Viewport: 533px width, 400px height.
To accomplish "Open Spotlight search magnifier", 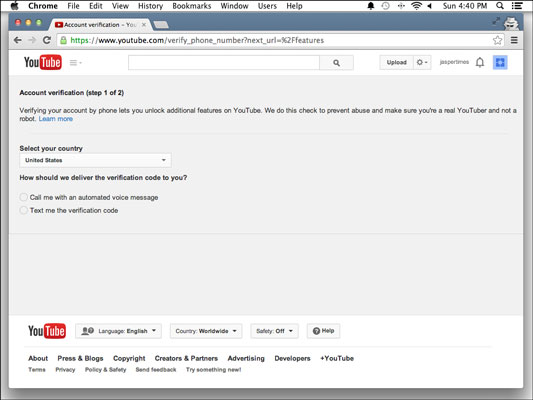I will coord(500,6).
